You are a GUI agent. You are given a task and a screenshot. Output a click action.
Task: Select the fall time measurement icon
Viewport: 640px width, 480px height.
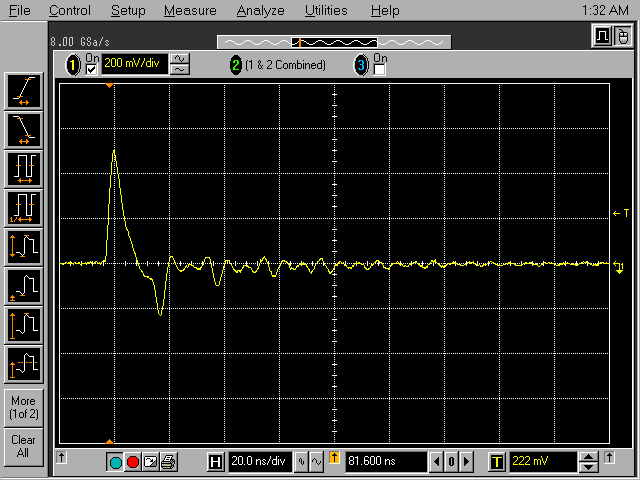[x=24, y=130]
